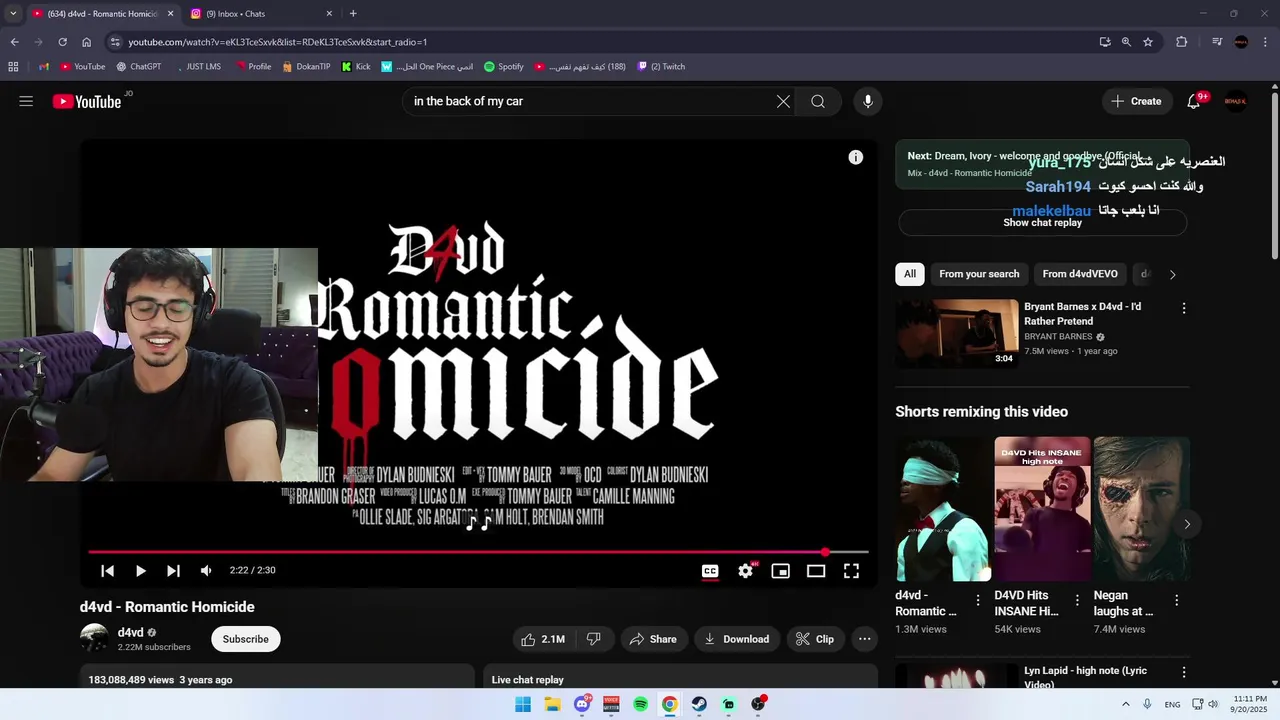
Task: Like the Romantic Homicide video
Action: (x=542, y=639)
